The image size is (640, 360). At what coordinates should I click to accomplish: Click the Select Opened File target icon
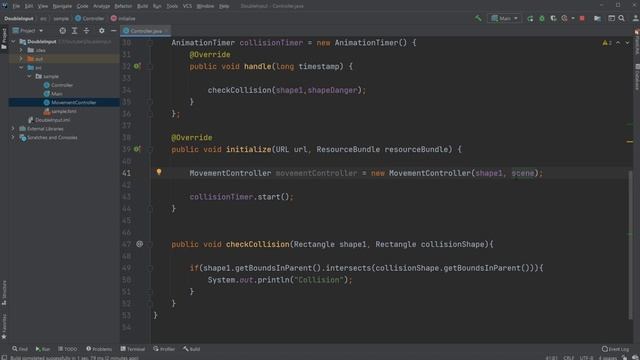coord(62,31)
